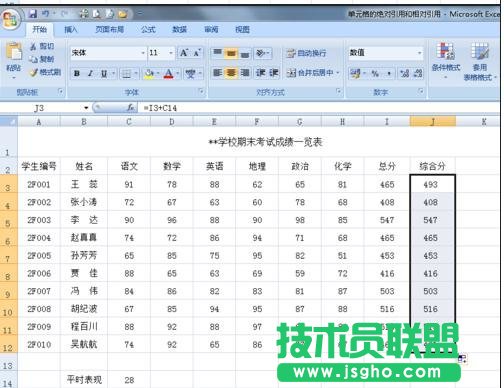Image resolution: width=504 pixels, height=388 pixels.
Task: Open Font (字体) group dialog launcher
Action: [x=201, y=91]
